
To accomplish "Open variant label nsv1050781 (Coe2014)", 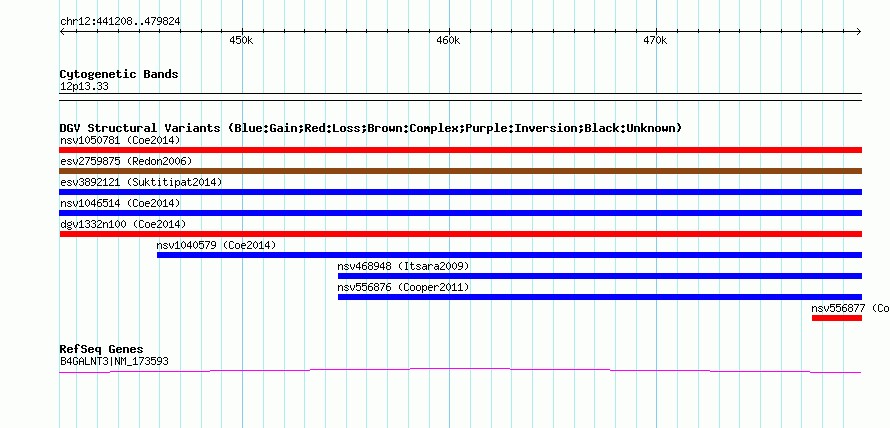I will pos(120,140).
